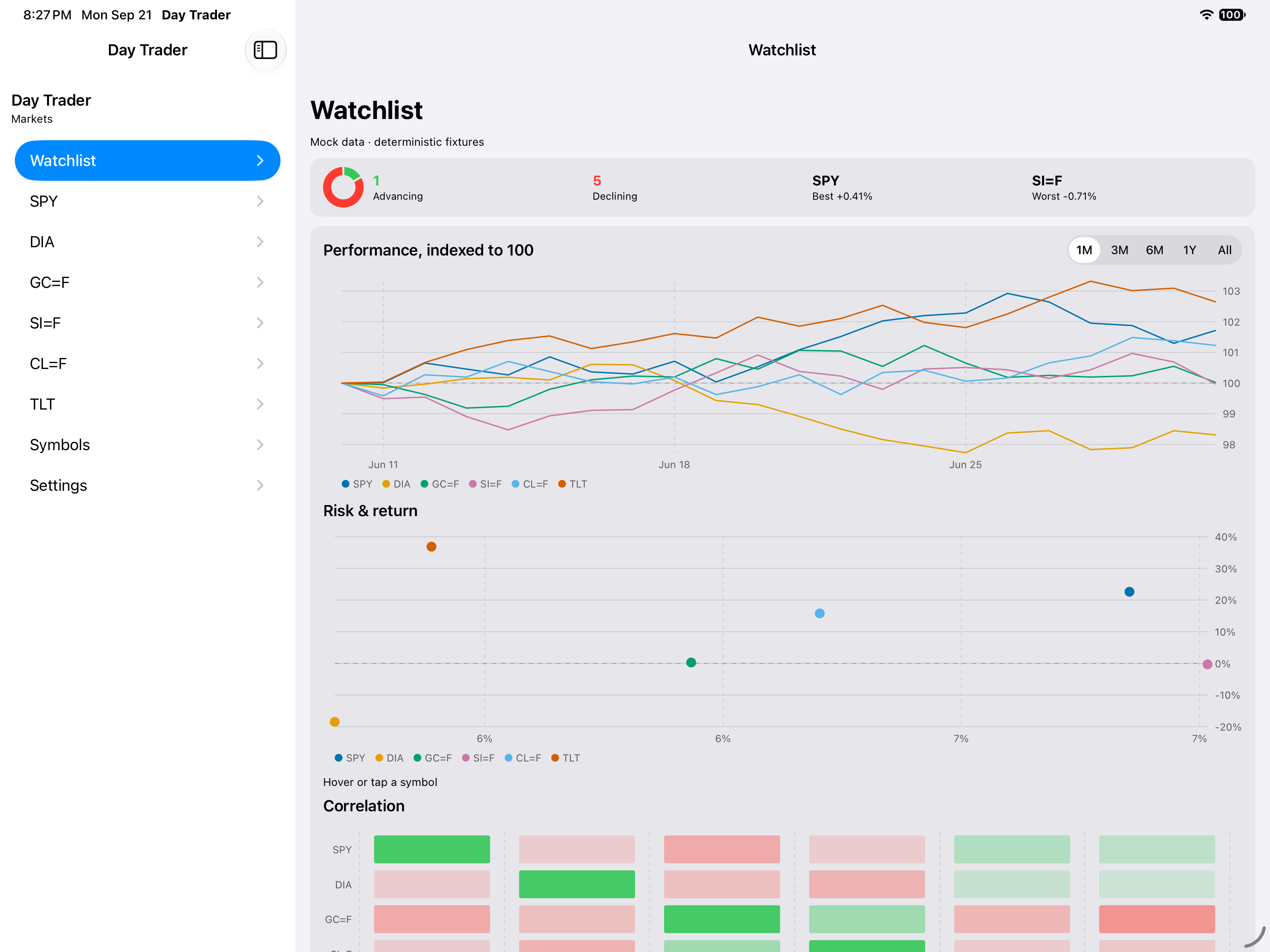Tap the Wi-Fi status icon
The image size is (1270, 952).
(1206, 15)
